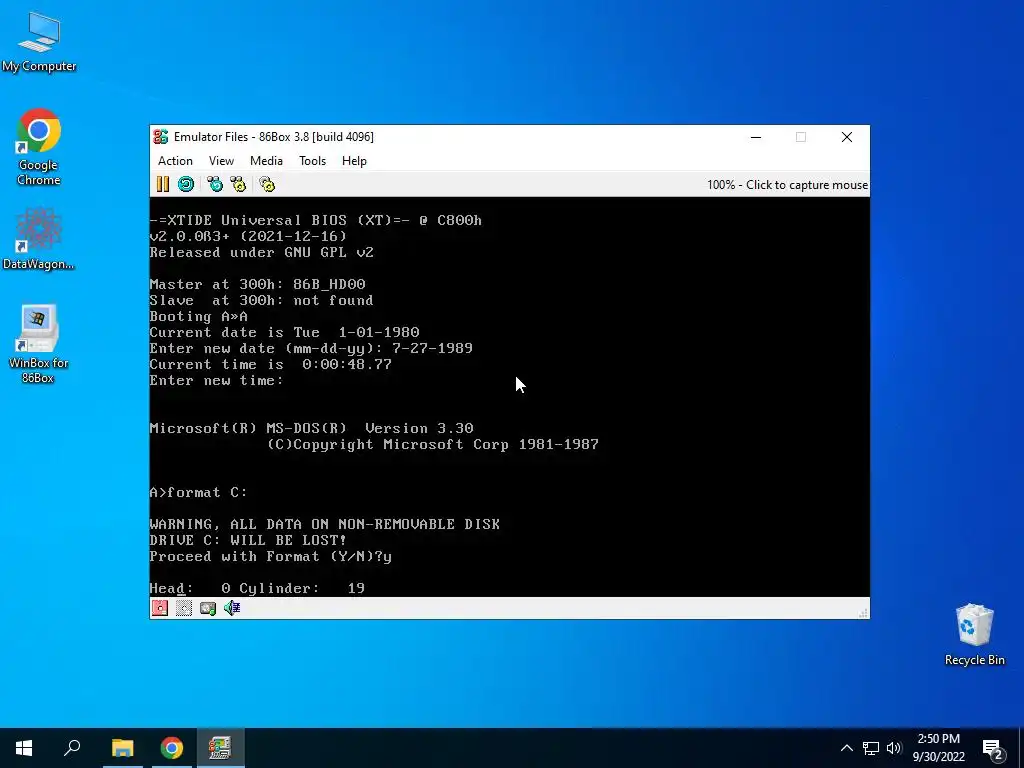The width and height of the screenshot is (1024, 768).
Task: Click the volume tray icon
Action: click(x=894, y=748)
